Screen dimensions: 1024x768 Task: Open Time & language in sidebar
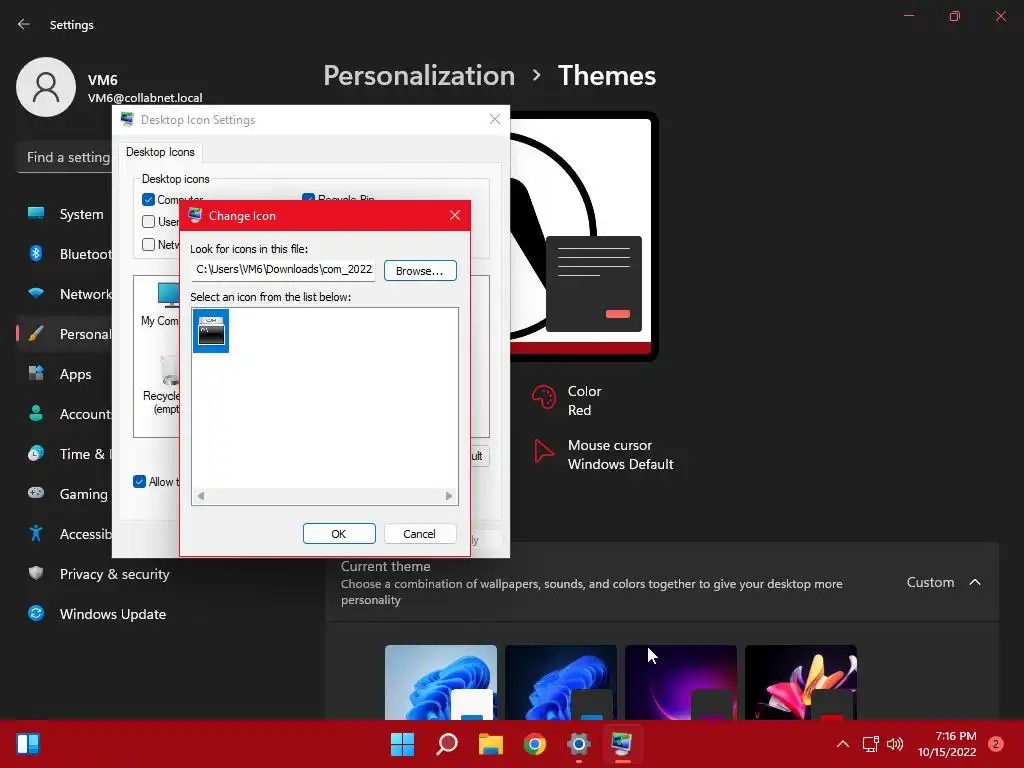65,454
